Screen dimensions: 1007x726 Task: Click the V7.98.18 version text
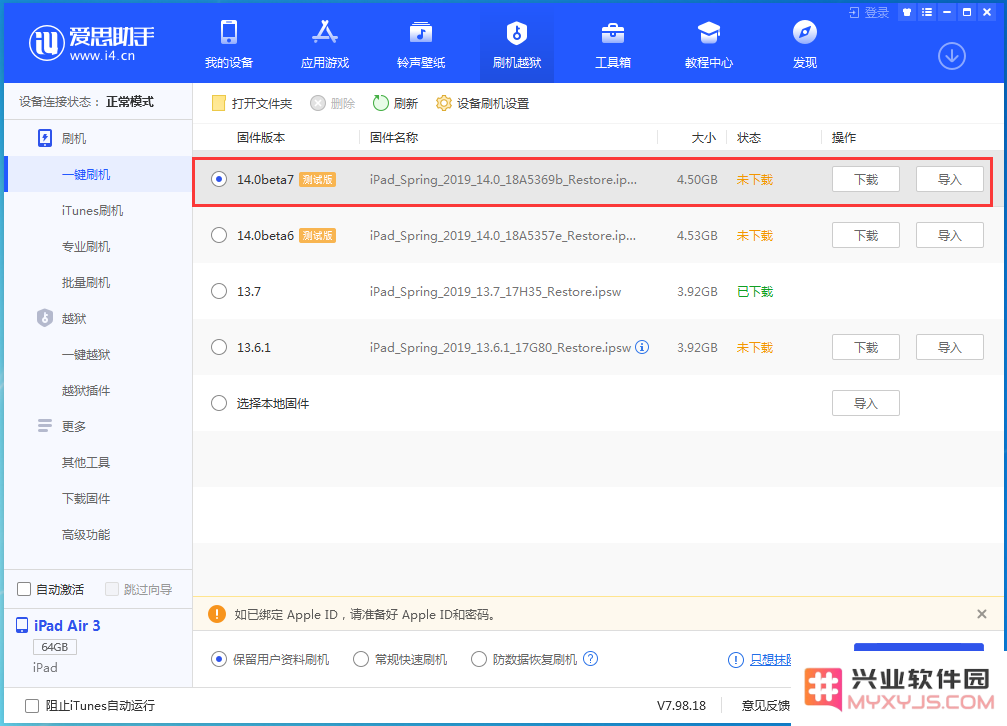point(681,705)
